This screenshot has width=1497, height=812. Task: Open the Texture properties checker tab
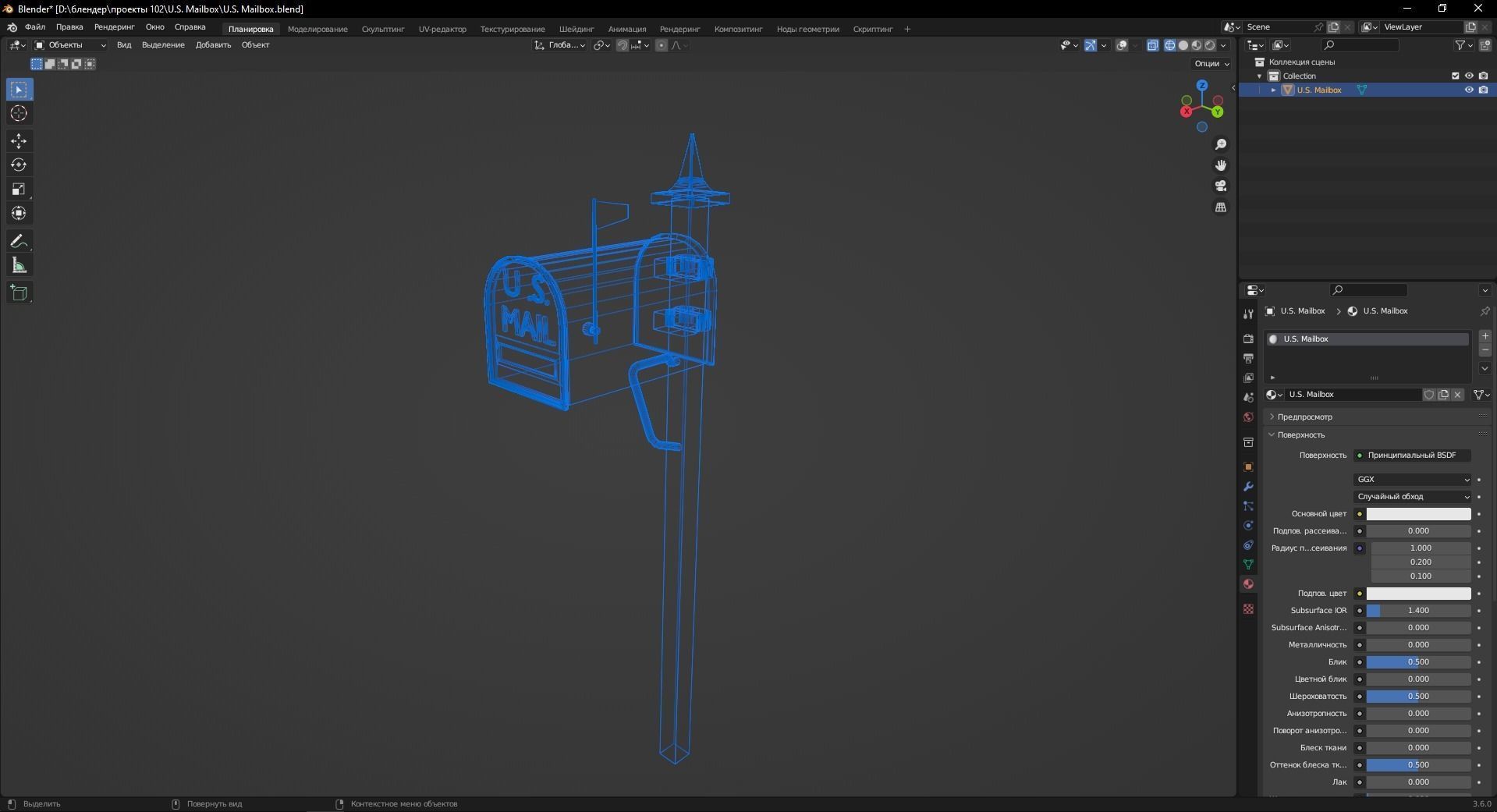[1248, 608]
